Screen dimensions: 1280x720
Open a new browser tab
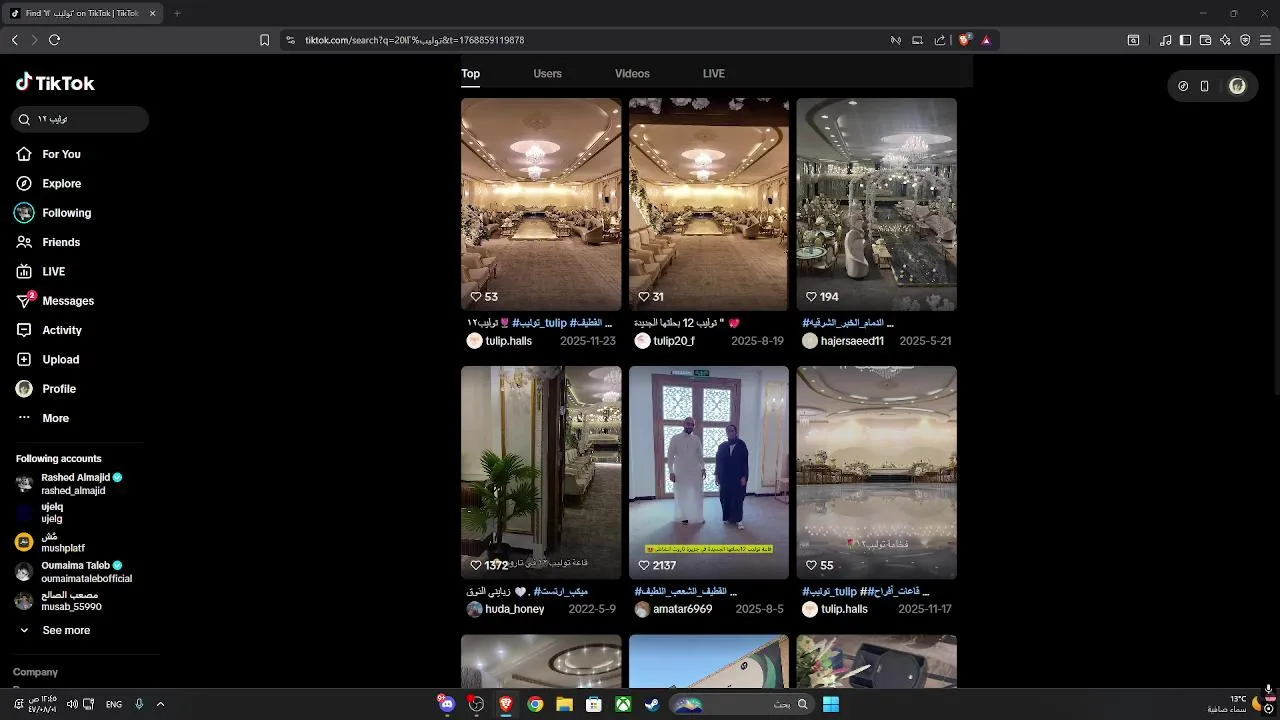[x=177, y=13]
